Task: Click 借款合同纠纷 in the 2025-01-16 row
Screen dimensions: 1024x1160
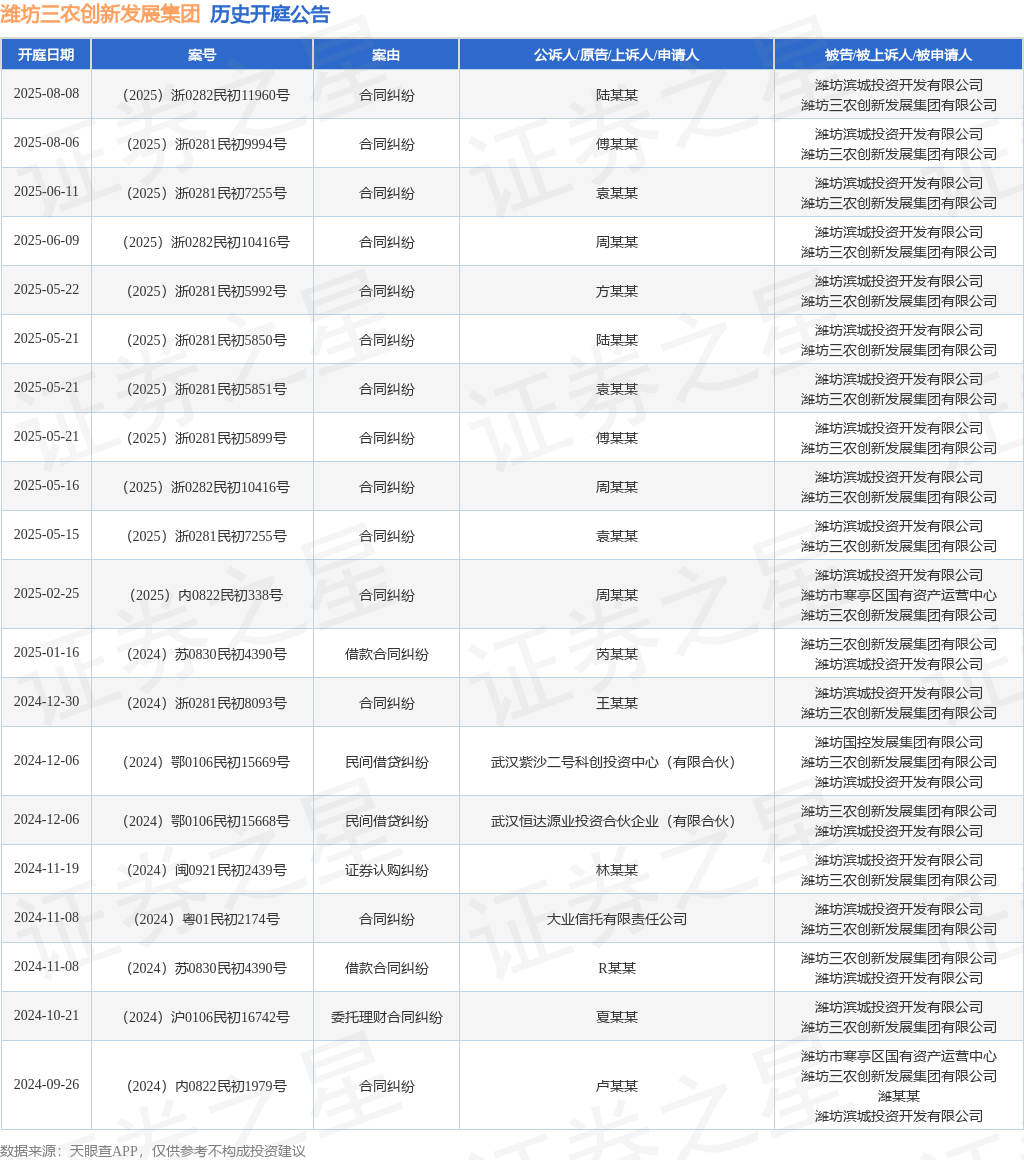Action: point(386,654)
